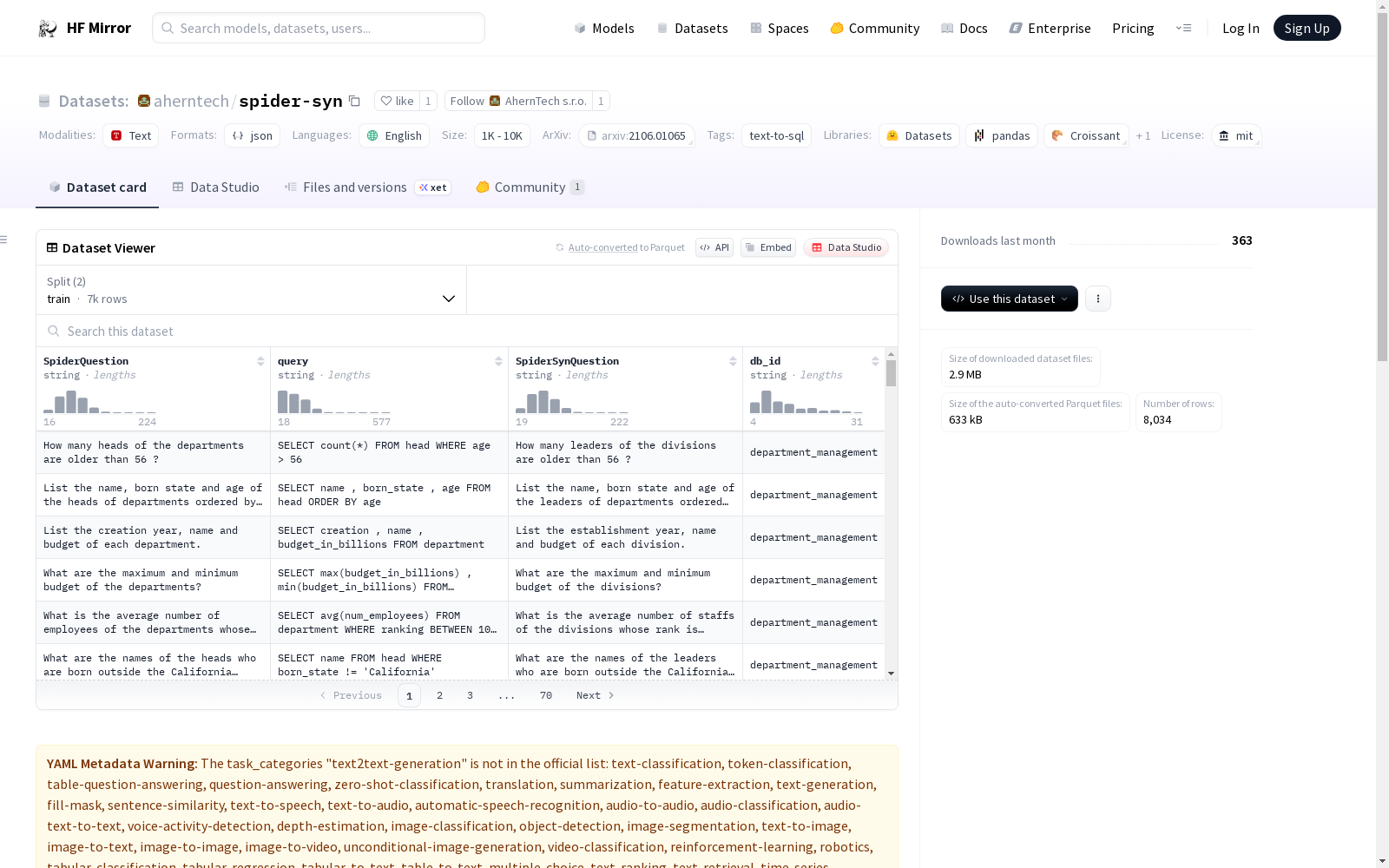Click the Sign Up button
Screen dimensions: 1389x868
1307,28
